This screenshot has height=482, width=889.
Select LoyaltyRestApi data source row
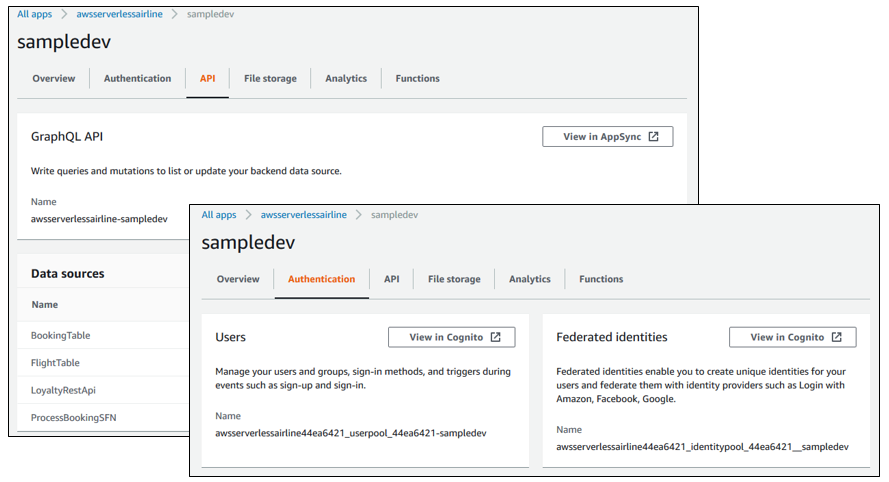(103, 390)
